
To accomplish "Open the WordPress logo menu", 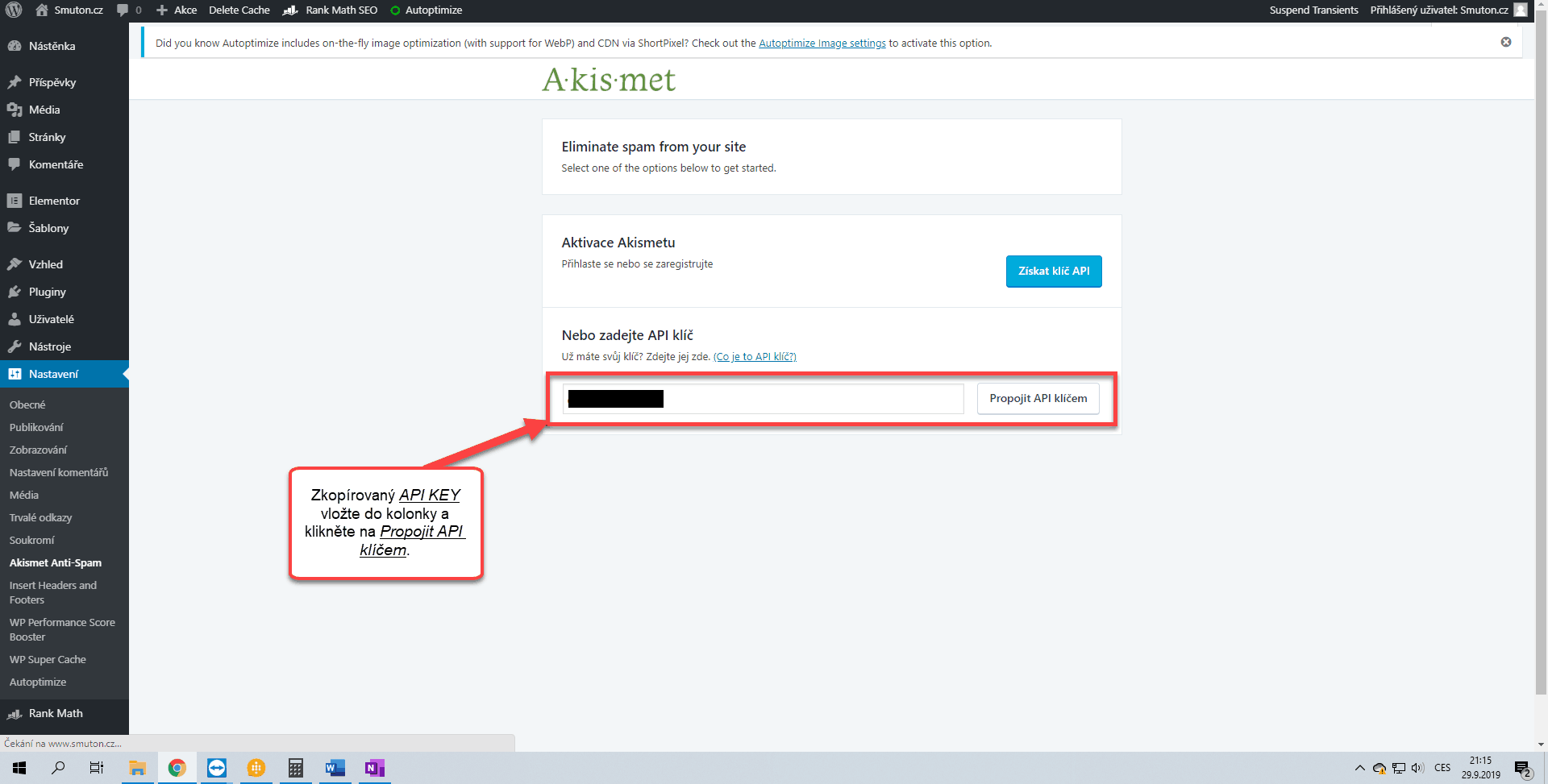I will click(x=14, y=10).
